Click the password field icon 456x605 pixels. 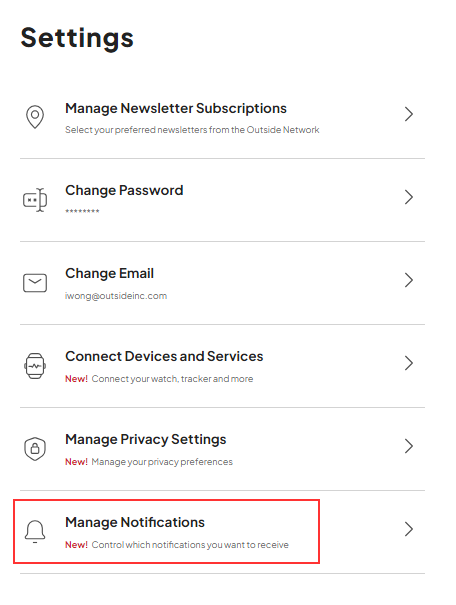[x=35, y=200]
